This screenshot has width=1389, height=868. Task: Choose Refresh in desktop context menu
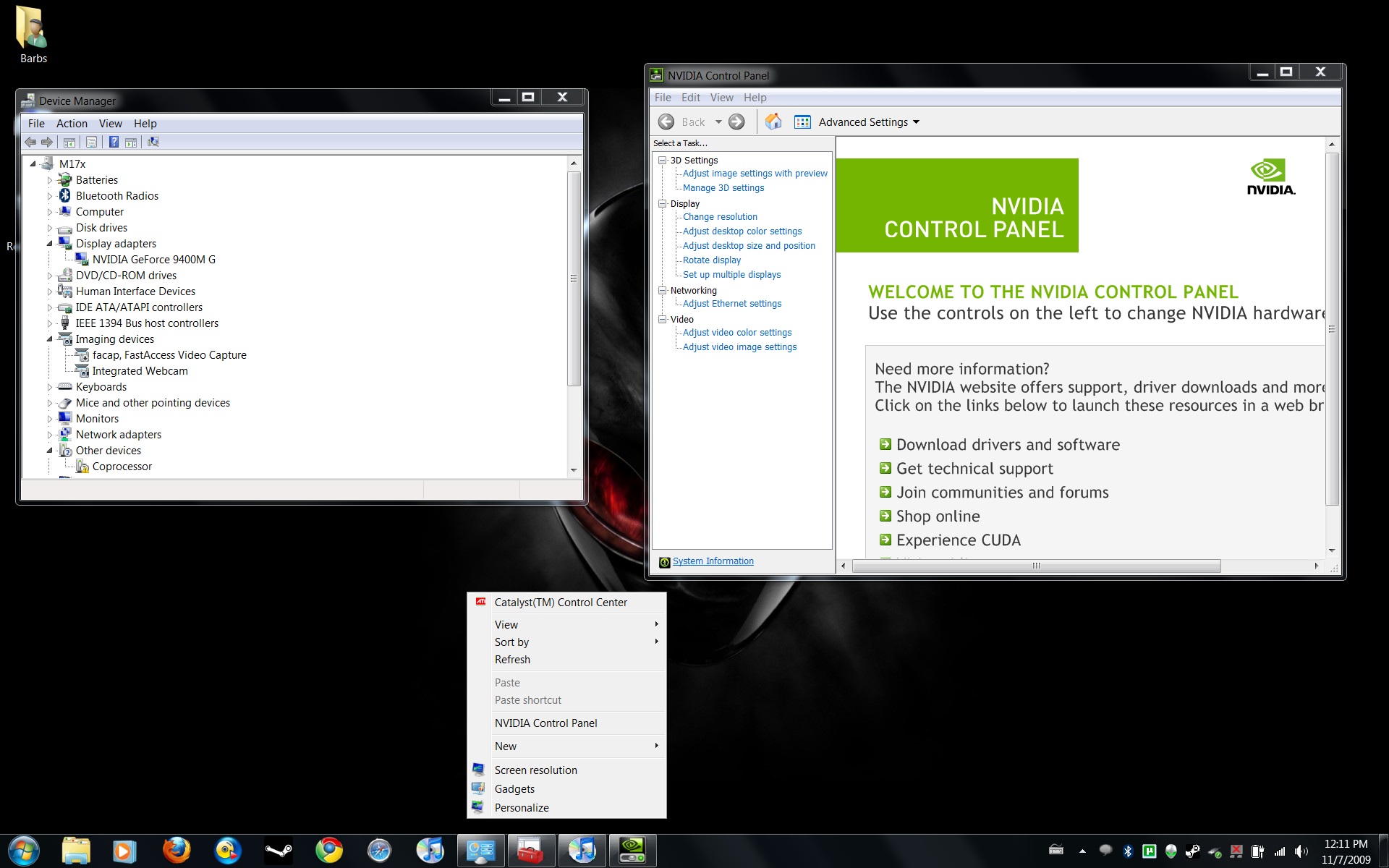click(566, 660)
